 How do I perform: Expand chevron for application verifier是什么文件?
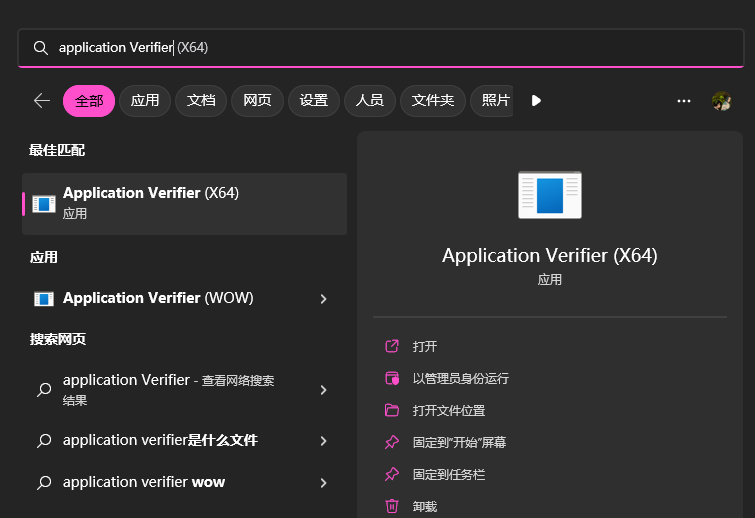coord(324,441)
